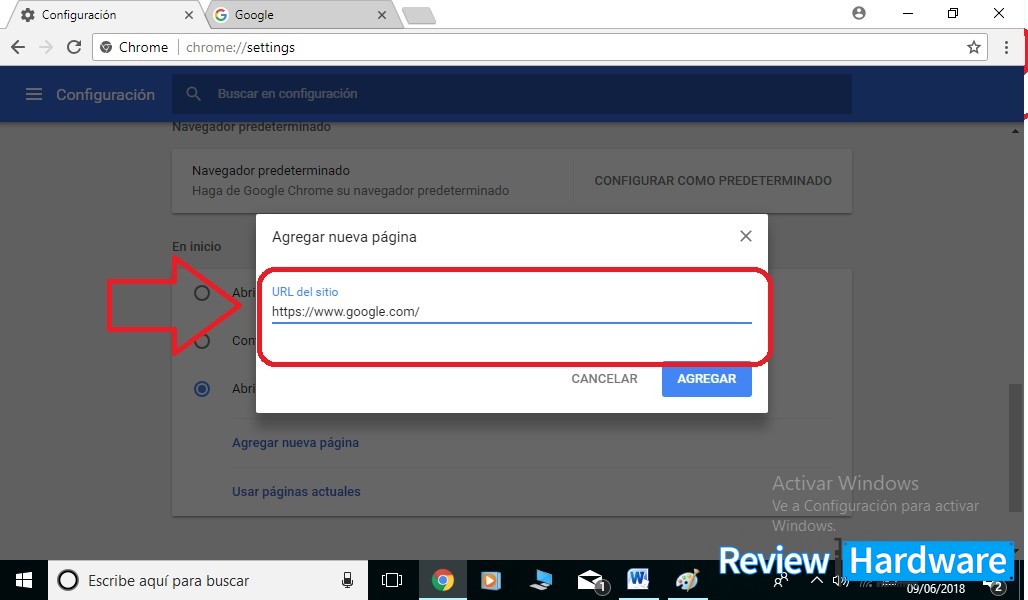Open the computer icon on the taskbar
The image size is (1028, 600).
541,580
